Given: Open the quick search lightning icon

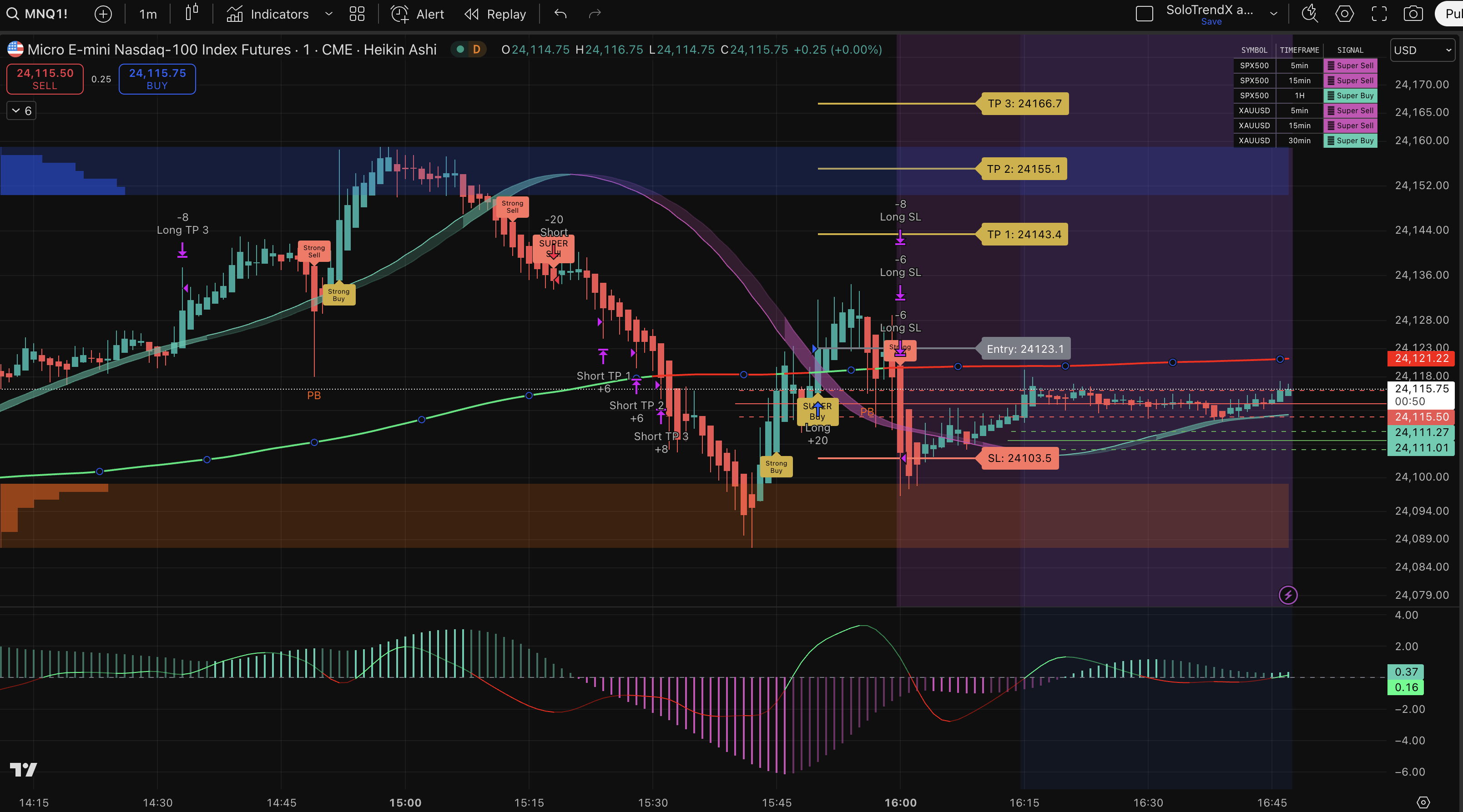Looking at the screenshot, I should click(1309, 14).
